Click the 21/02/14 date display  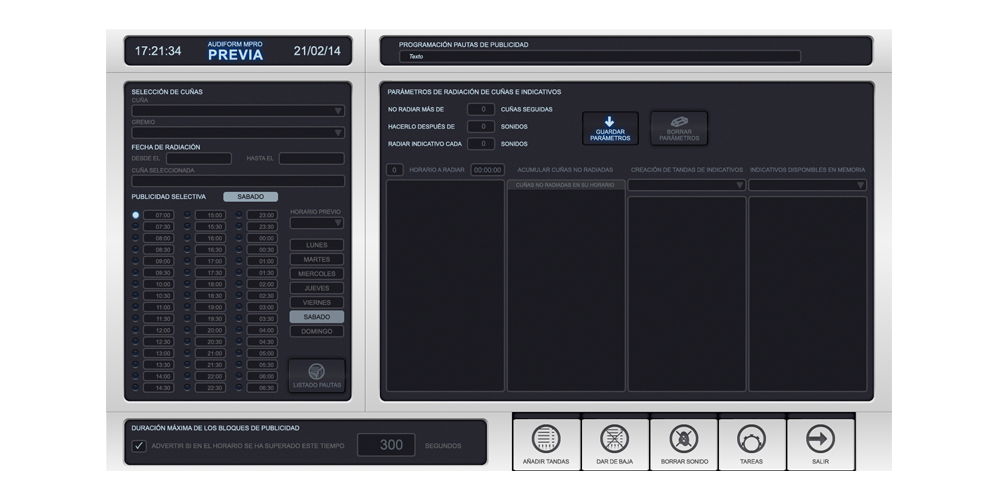tap(317, 51)
